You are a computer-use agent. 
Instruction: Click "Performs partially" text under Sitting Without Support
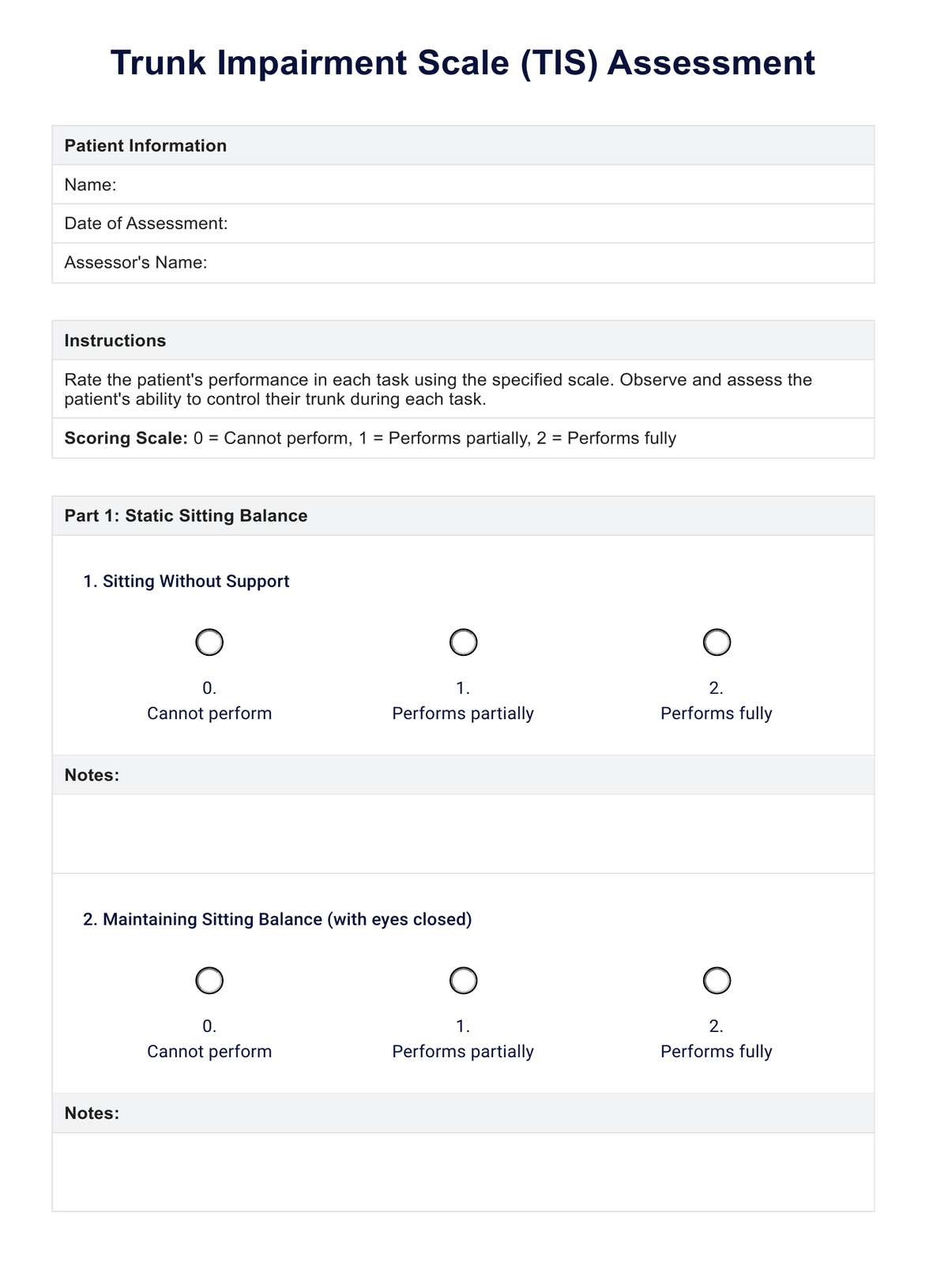[463, 714]
